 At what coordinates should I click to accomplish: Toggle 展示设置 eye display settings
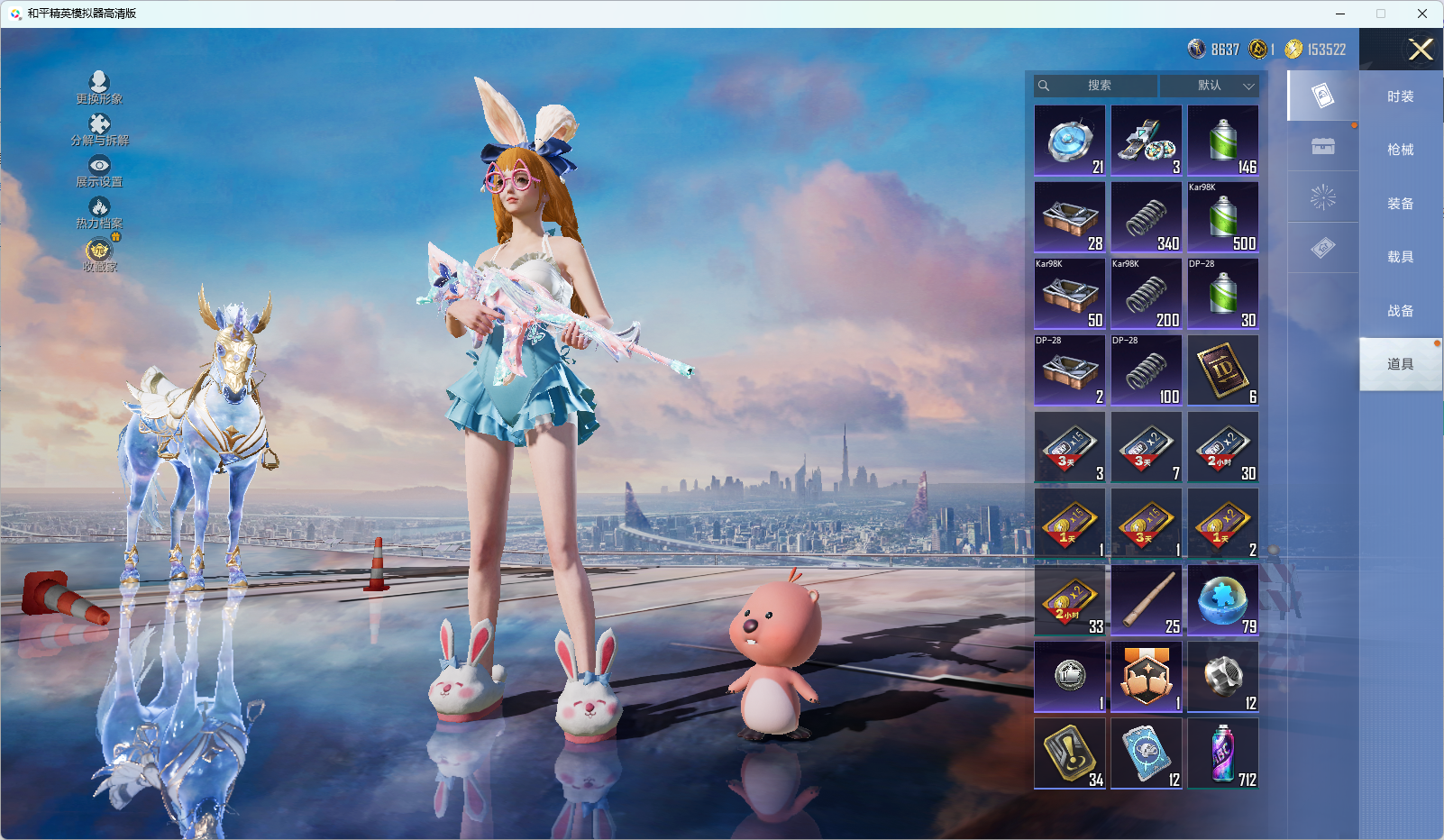click(x=99, y=166)
